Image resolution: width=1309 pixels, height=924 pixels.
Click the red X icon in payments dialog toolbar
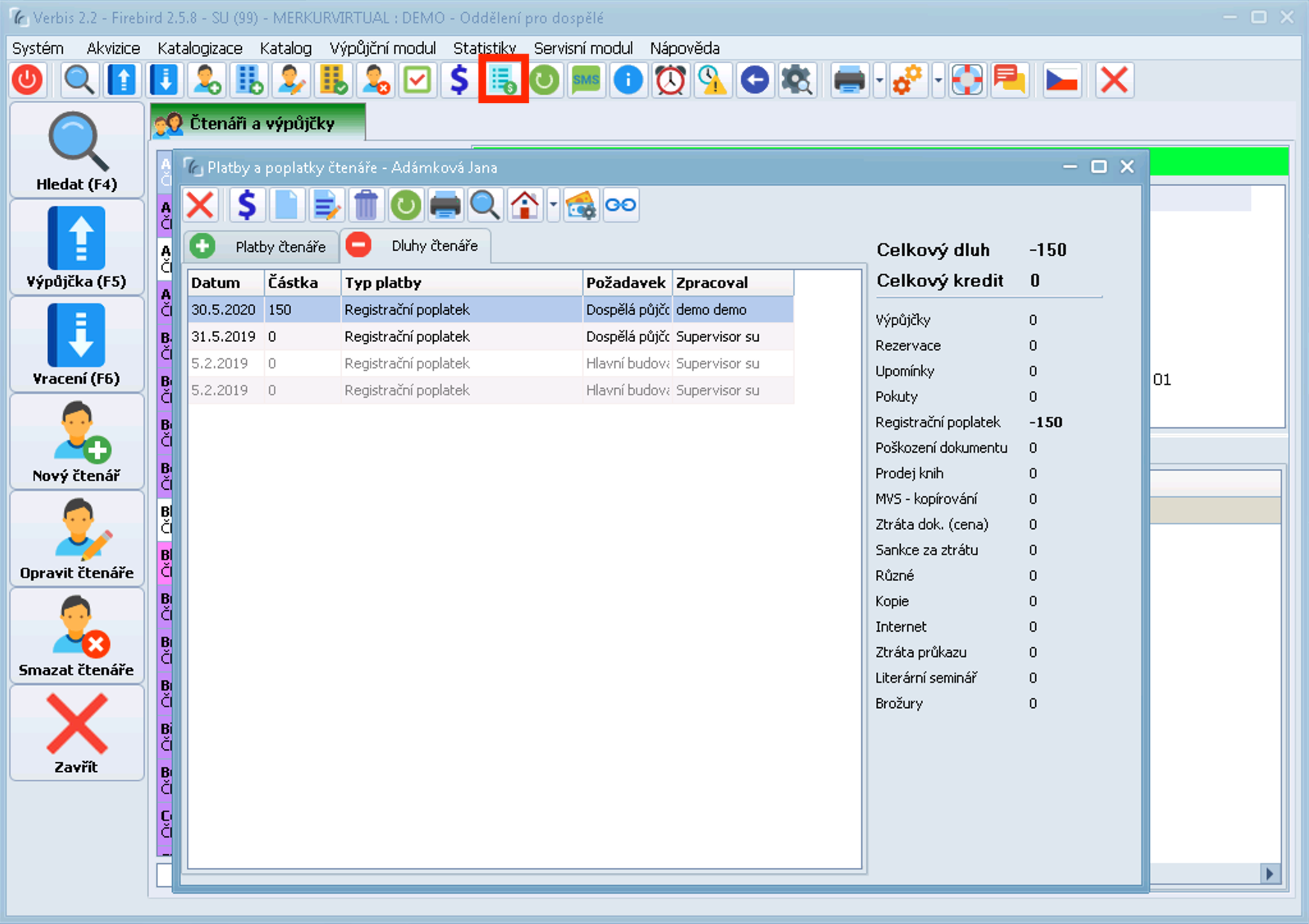(200, 205)
